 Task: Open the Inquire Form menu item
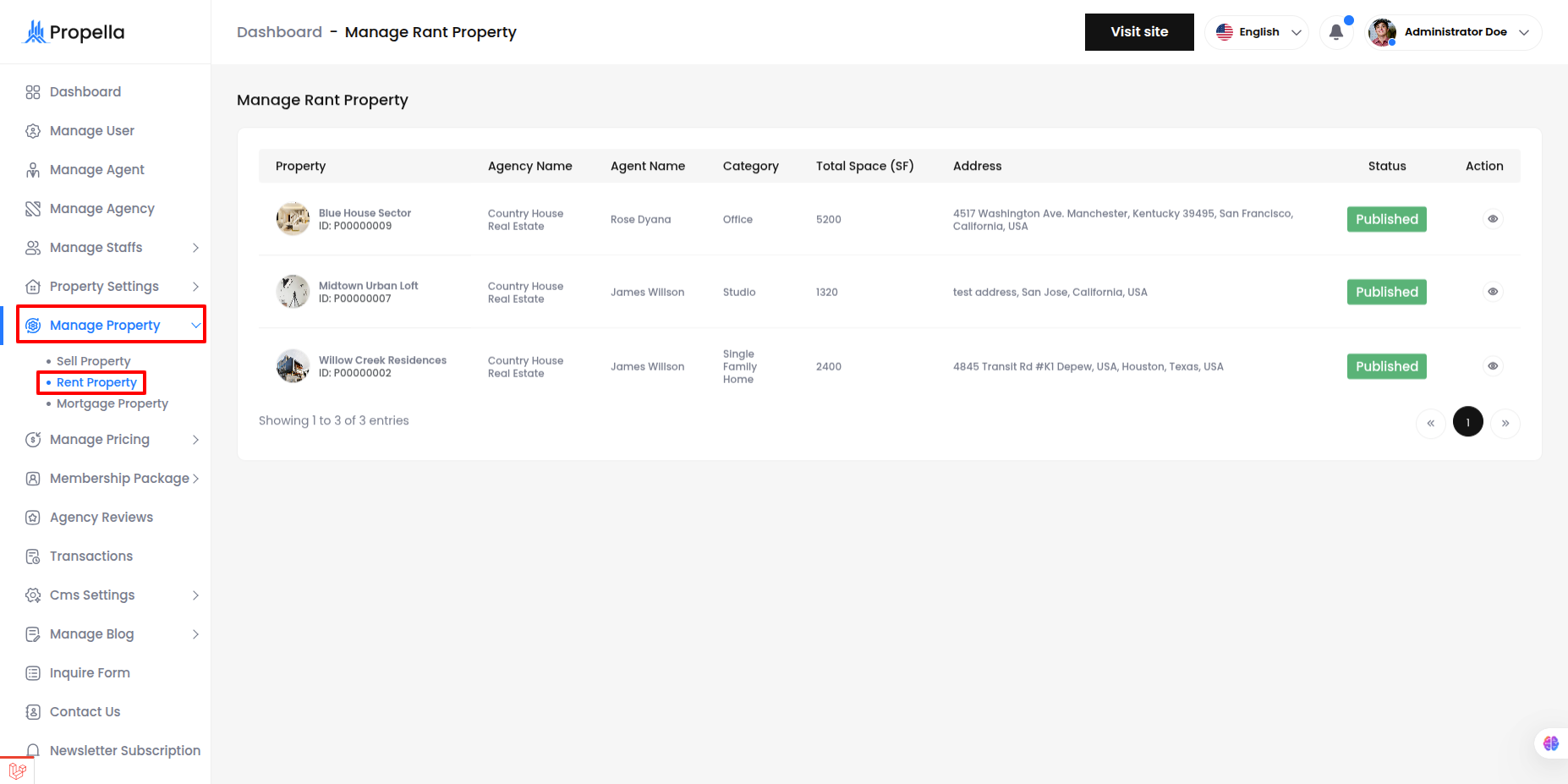90,673
